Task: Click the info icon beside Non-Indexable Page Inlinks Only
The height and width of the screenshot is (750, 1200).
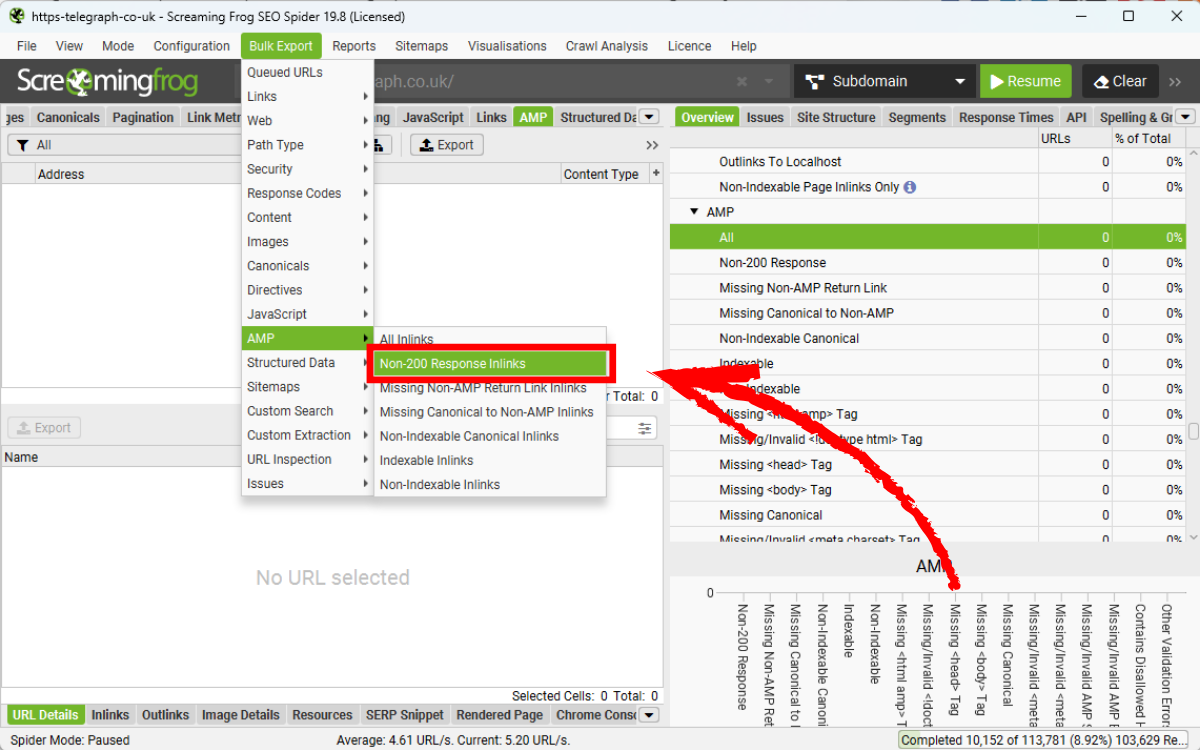Action: 909,187
